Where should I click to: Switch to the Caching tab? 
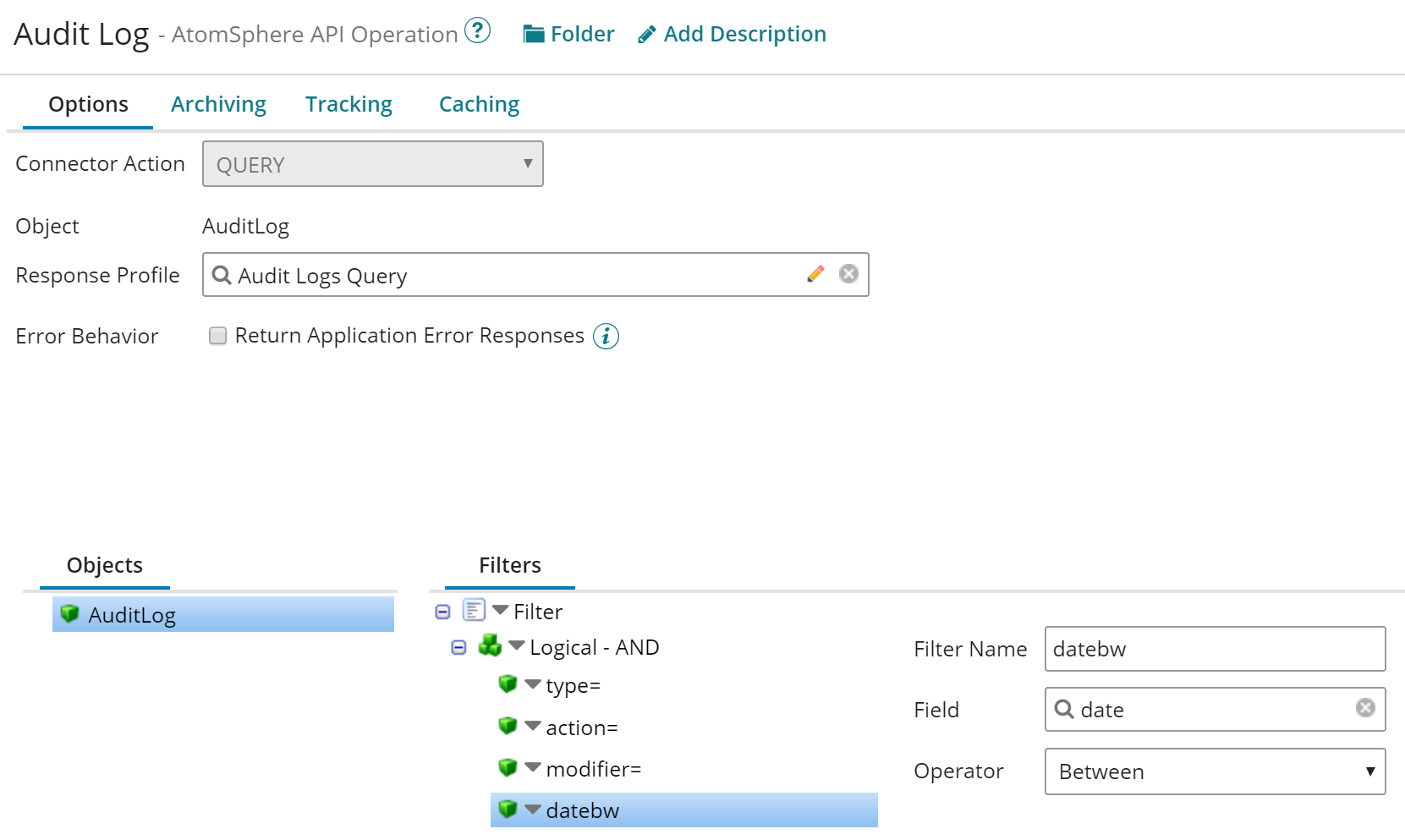pyautogui.click(x=478, y=103)
